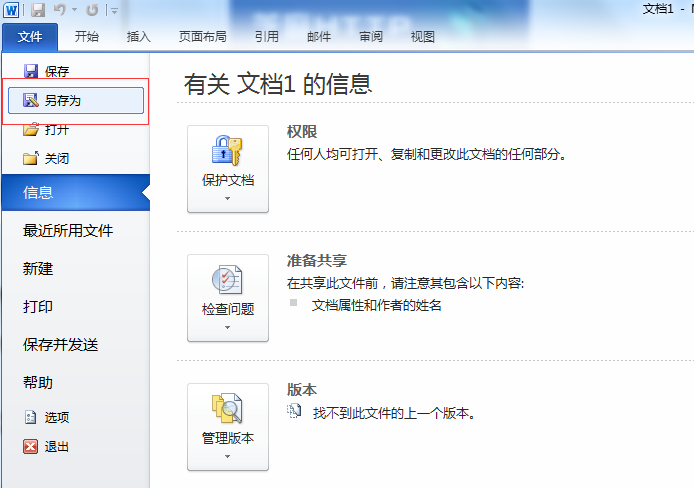This screenshot has width=694, height=488.
Task: Click 打开 with the folder icon
Action: (58, 129)
